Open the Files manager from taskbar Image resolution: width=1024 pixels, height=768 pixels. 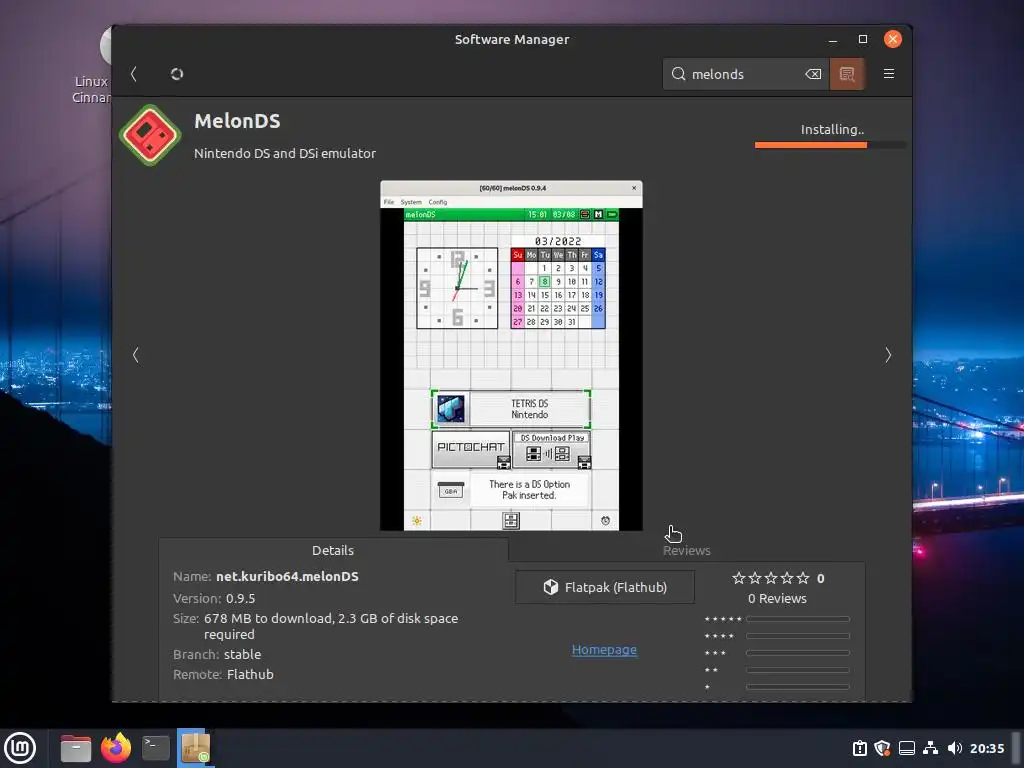pos(76,748)
